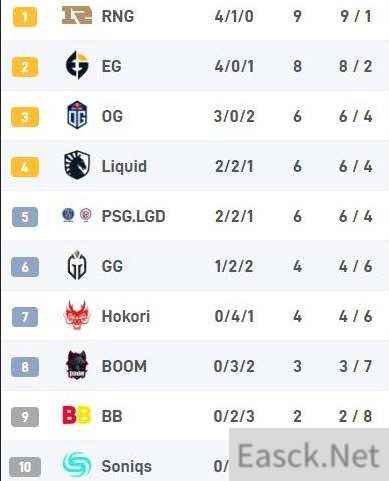Click the rank 10 grey badge
Image resolution: width=389 pixels, height=481 pixels.
coord(25,467)
